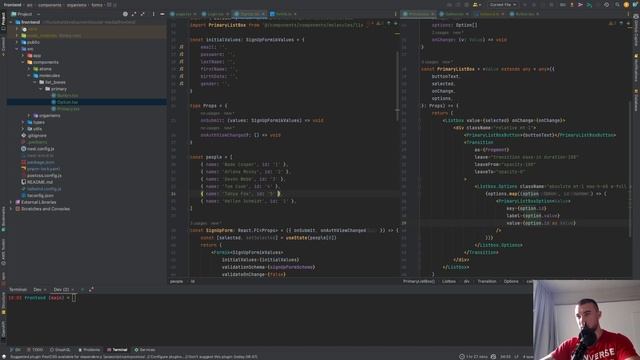Viewport: 640px width, 360px height.
Task: Switch to the second right editor tab
Action: click(x=454, y=14)
